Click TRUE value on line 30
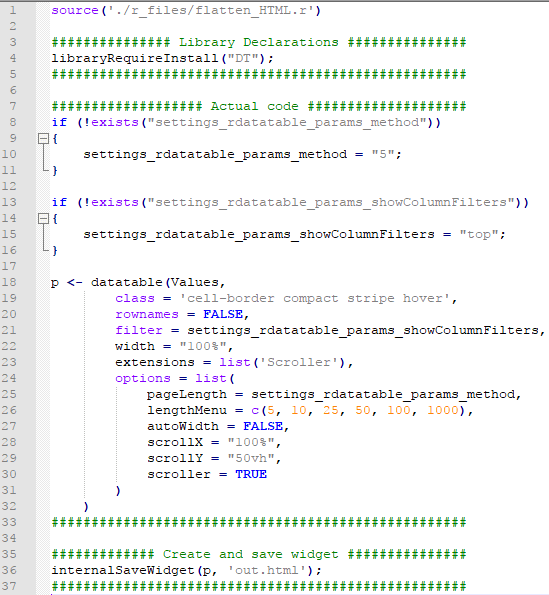The height and width of the screenshot is (595, 549). coord(251,474)
